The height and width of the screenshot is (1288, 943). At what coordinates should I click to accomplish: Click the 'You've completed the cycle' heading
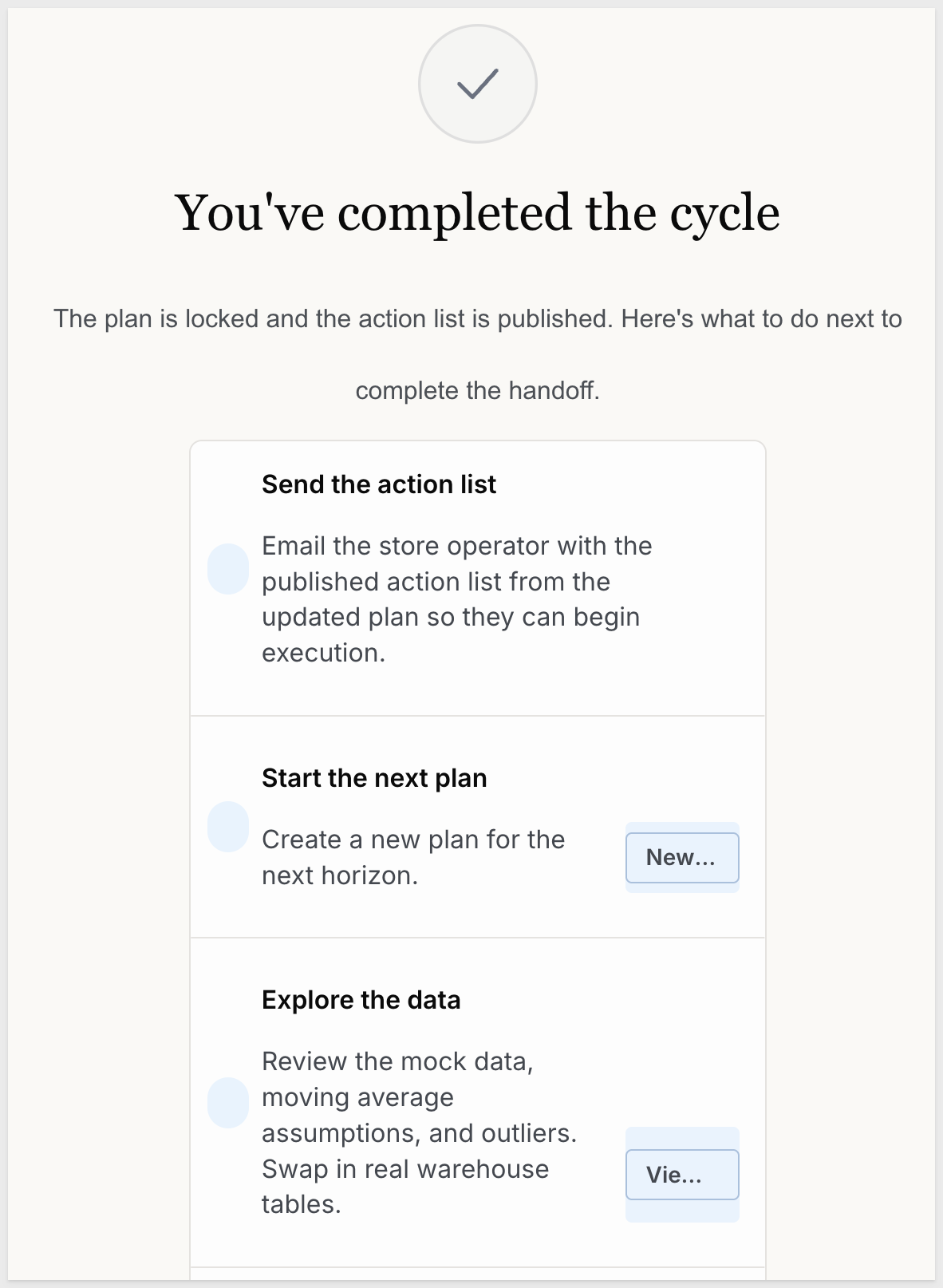[x=477, y=214]
